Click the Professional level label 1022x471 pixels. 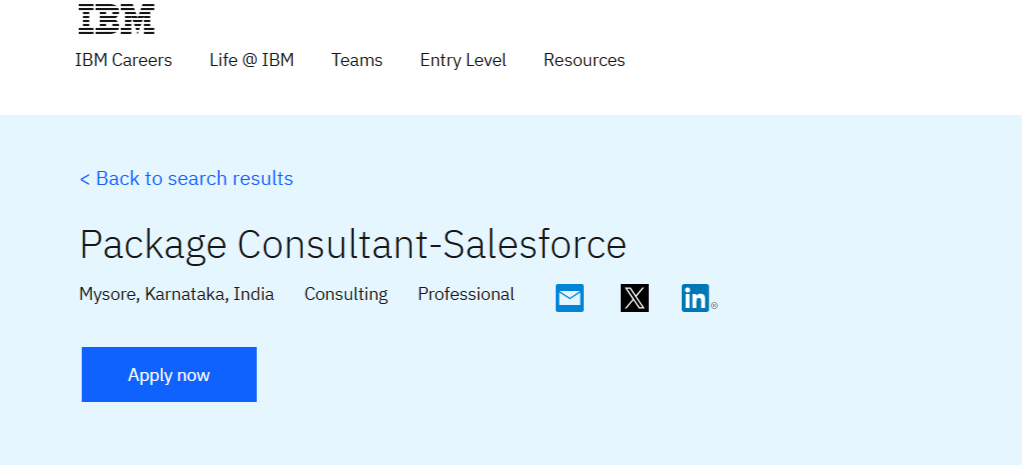[466, 294]
